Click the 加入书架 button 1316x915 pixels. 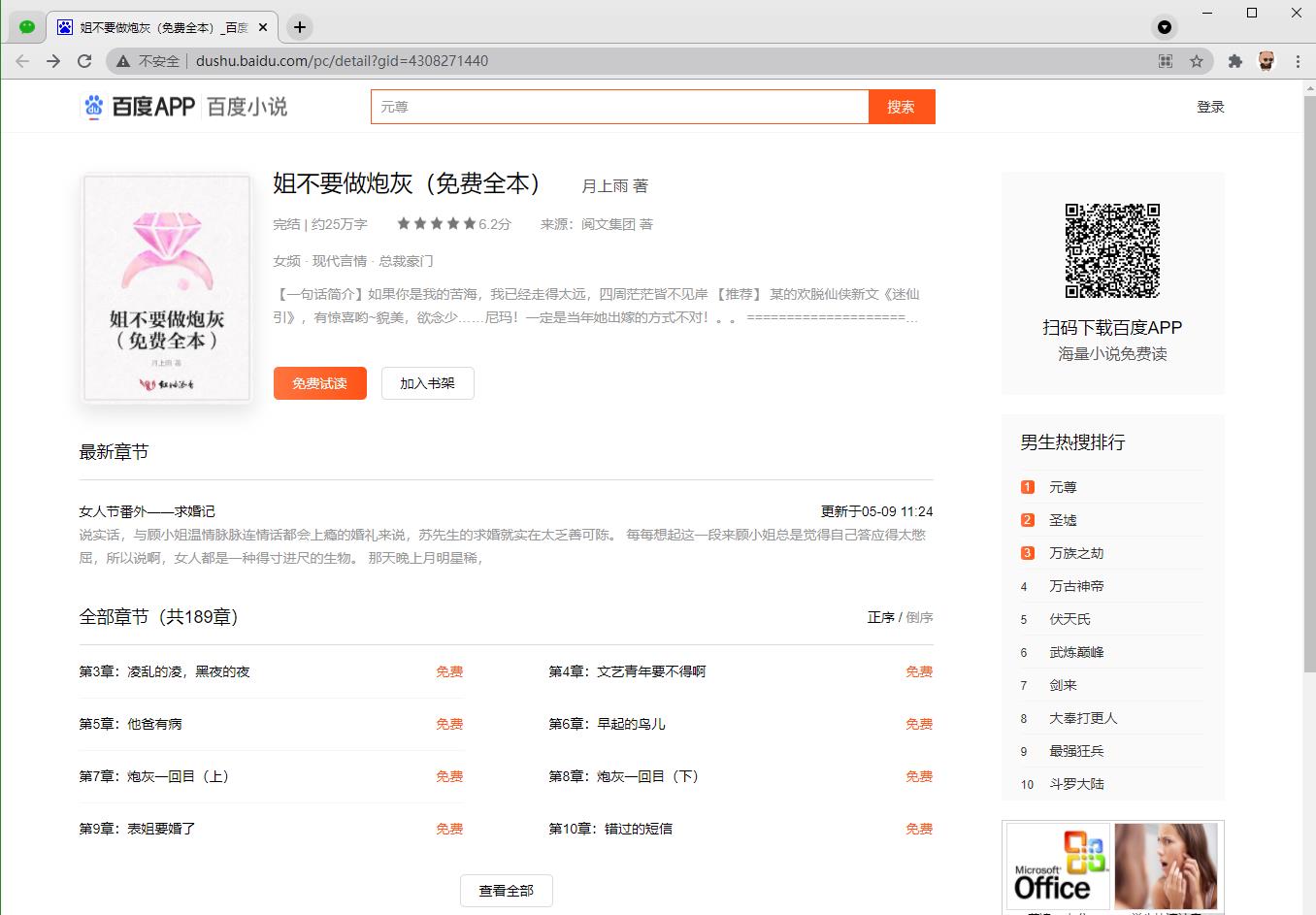[427, 383]
